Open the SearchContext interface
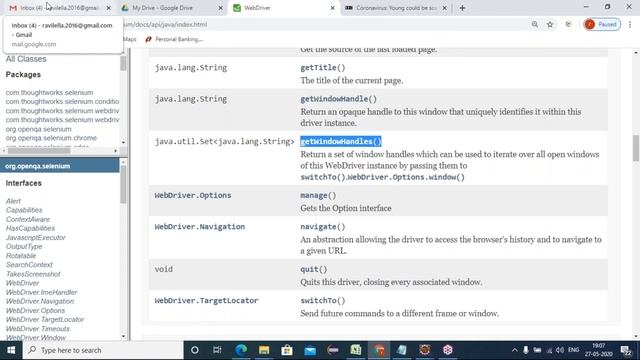The image size is (640, 360). click(29, 265)
